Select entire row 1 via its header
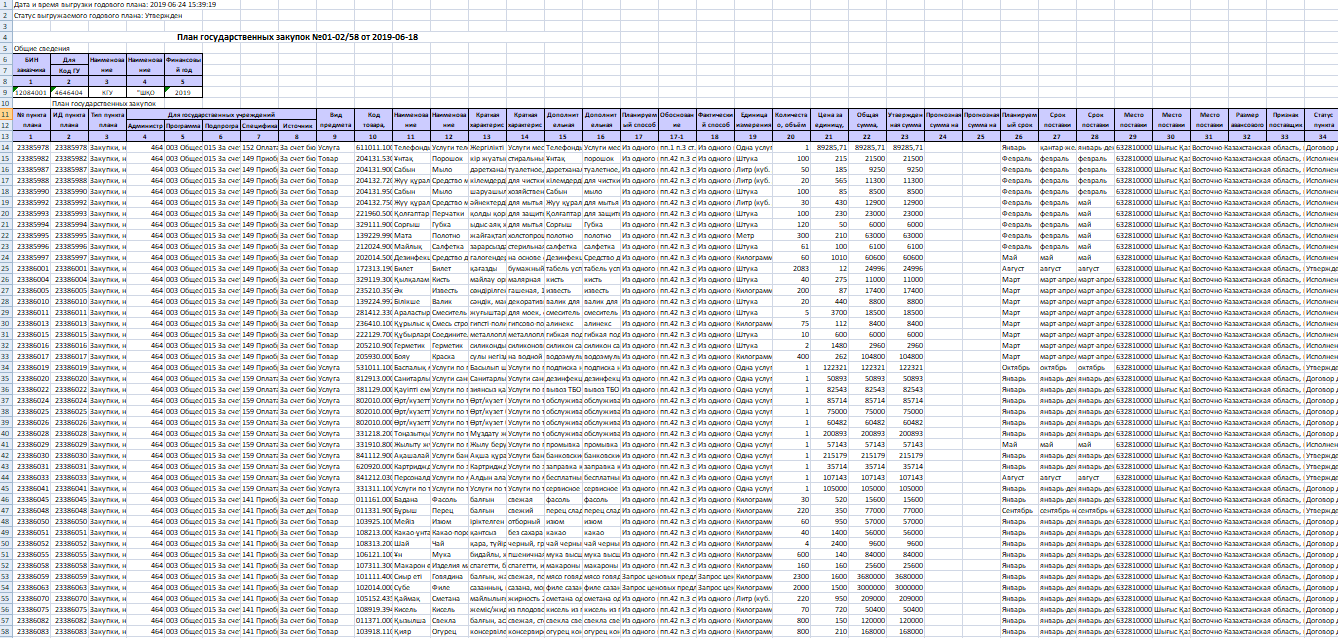This screenshot has width=1338, height=638. pos(6,5)
